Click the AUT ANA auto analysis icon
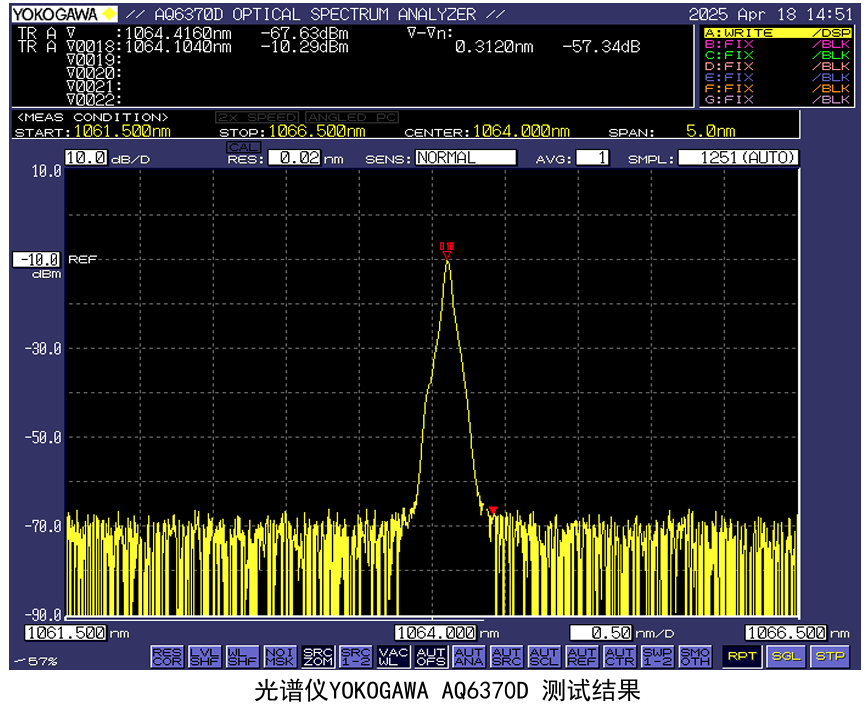Screen dimensions: 867x710 pos(468,656)
